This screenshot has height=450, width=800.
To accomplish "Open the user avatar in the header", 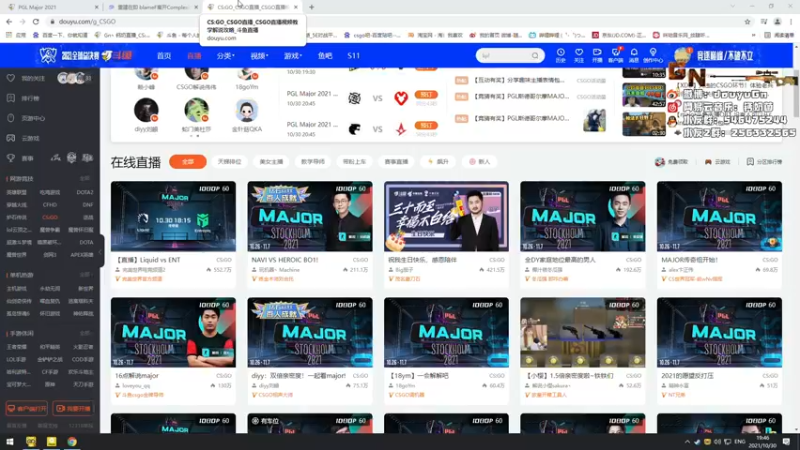I will 682,55.
